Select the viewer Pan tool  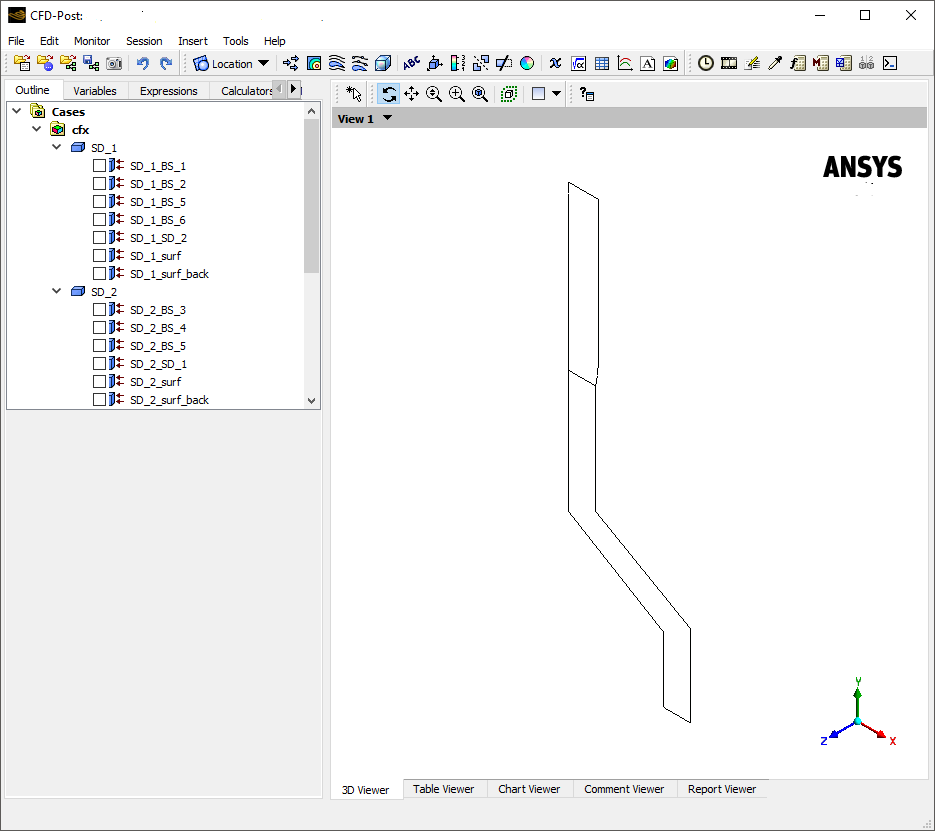(x=411, y=94)
